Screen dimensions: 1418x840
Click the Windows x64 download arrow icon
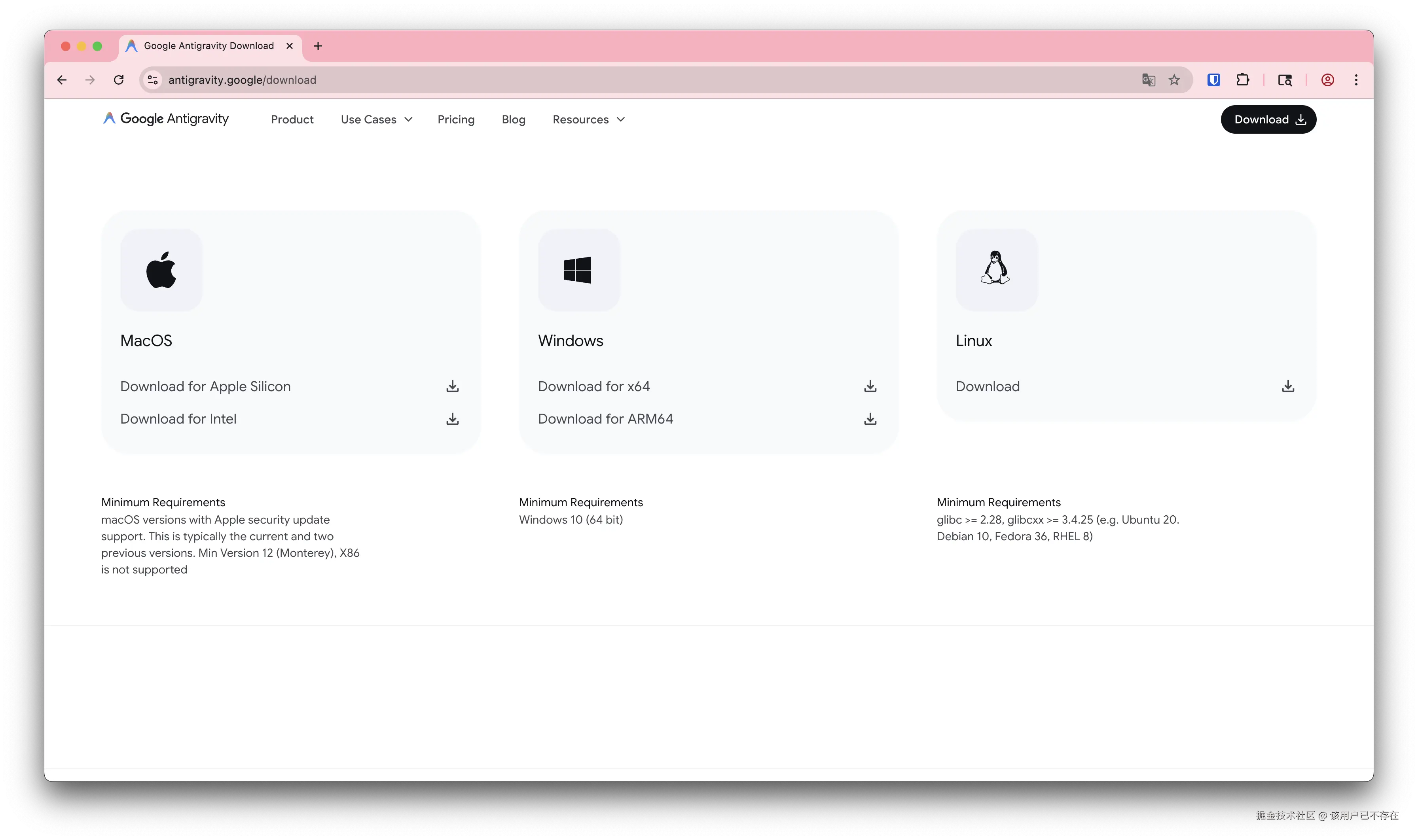point(870,386)
